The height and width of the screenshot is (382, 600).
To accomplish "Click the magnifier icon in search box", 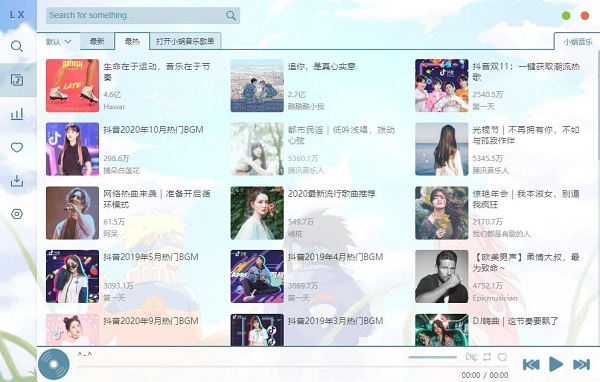I will (231, 16).
